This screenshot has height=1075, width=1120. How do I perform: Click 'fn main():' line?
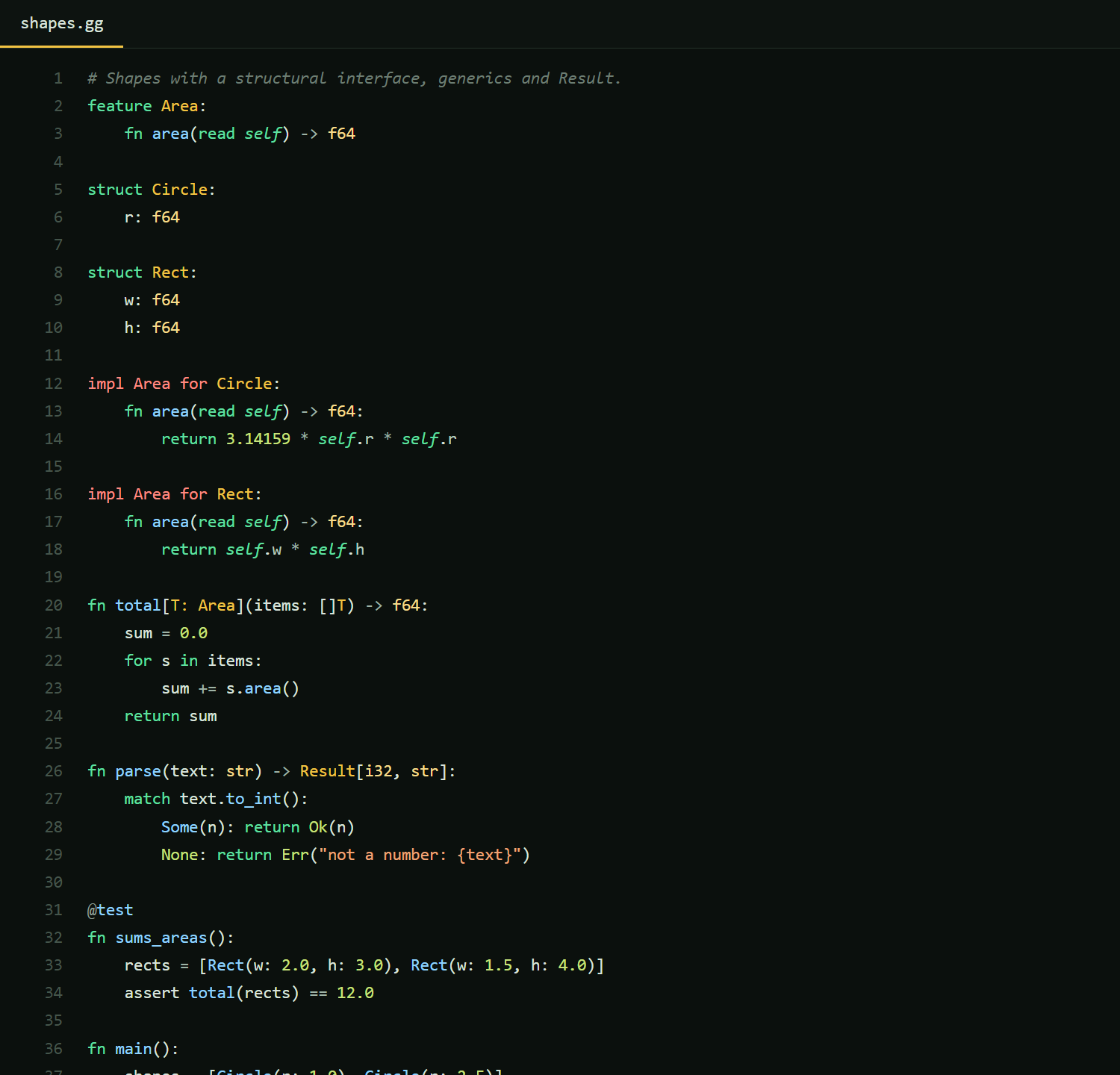[x=134, y=1049]
